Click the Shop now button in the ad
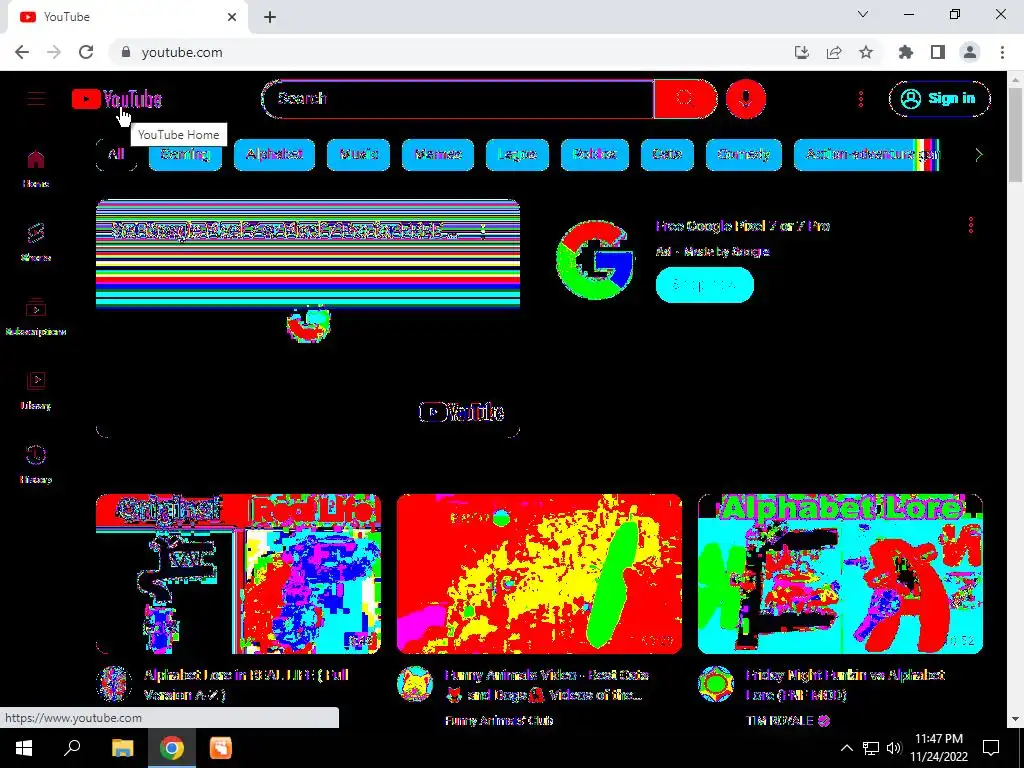1024x768 pixels. coord(705,285)
